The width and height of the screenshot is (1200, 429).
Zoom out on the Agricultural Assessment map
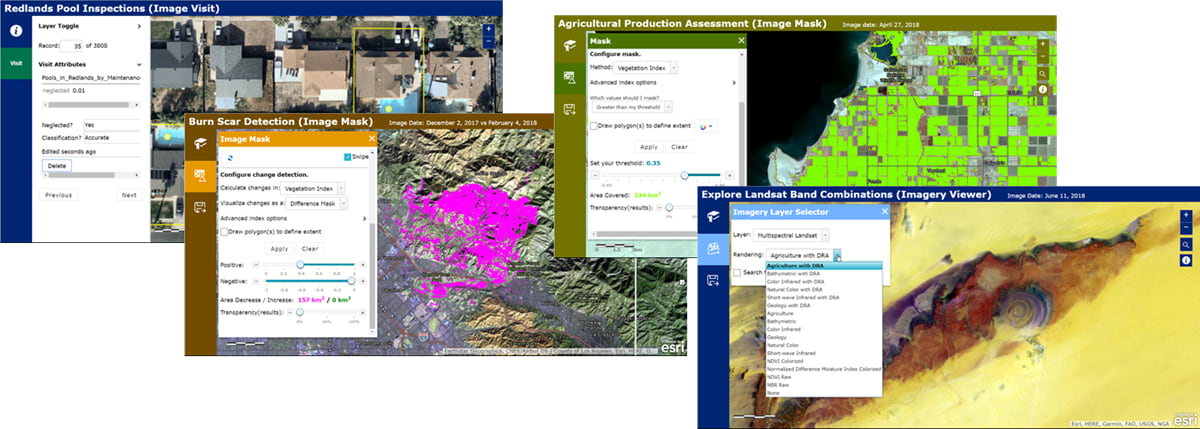tap(1042, 56)
